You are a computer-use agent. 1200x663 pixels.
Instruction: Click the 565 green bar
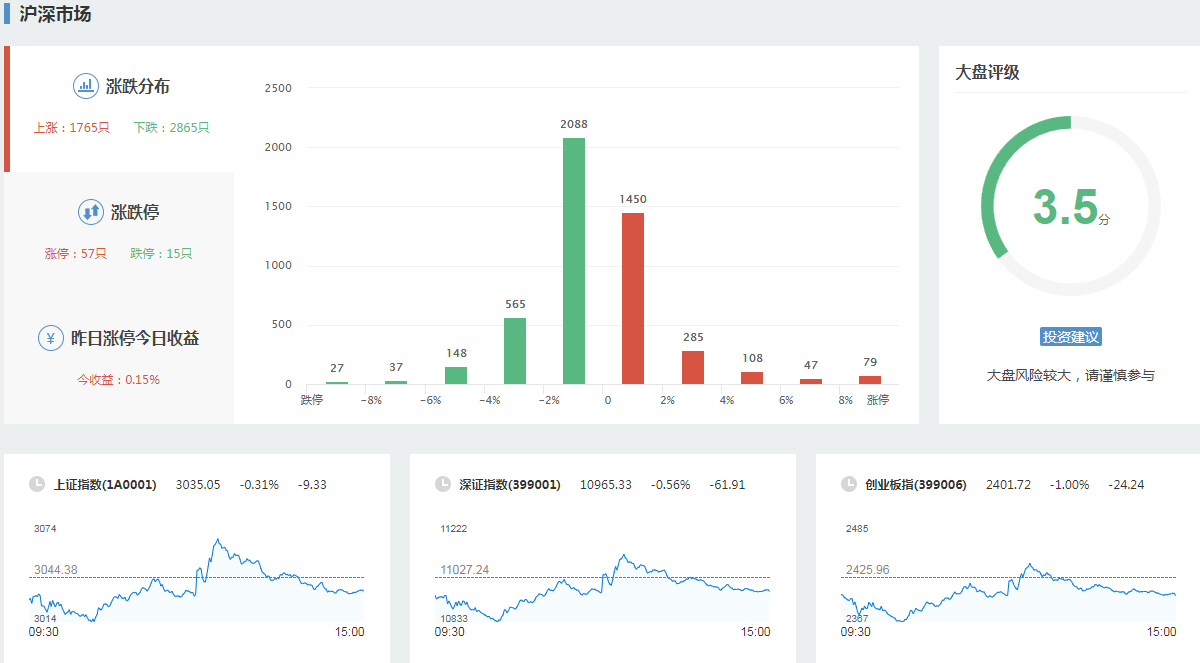tap(515, 350)
